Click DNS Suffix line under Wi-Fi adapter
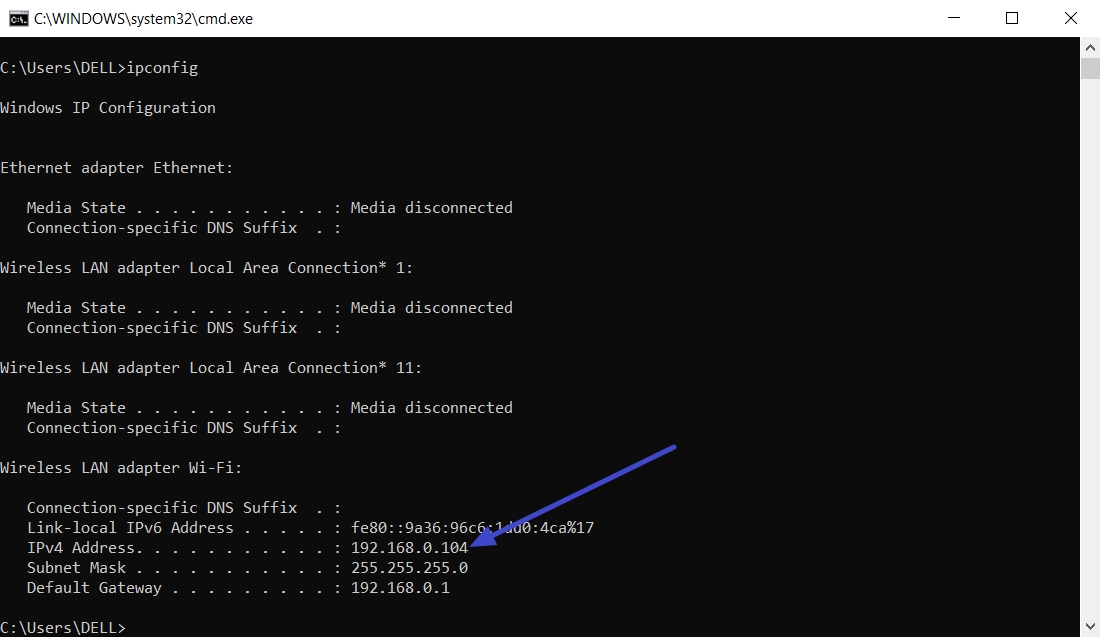This screenshot has height=637, width=1100. [x=184, y=508]
